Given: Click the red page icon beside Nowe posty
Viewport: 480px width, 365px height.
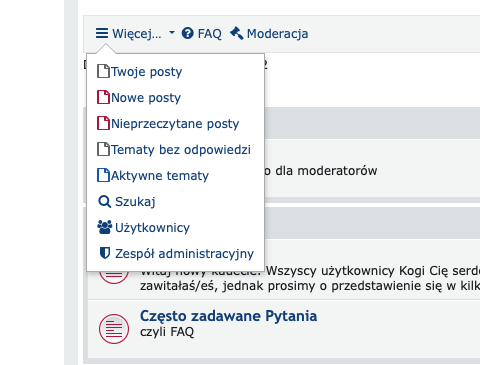Looking at the screenshot, I should pyautogui.click(x=103, y=97).
